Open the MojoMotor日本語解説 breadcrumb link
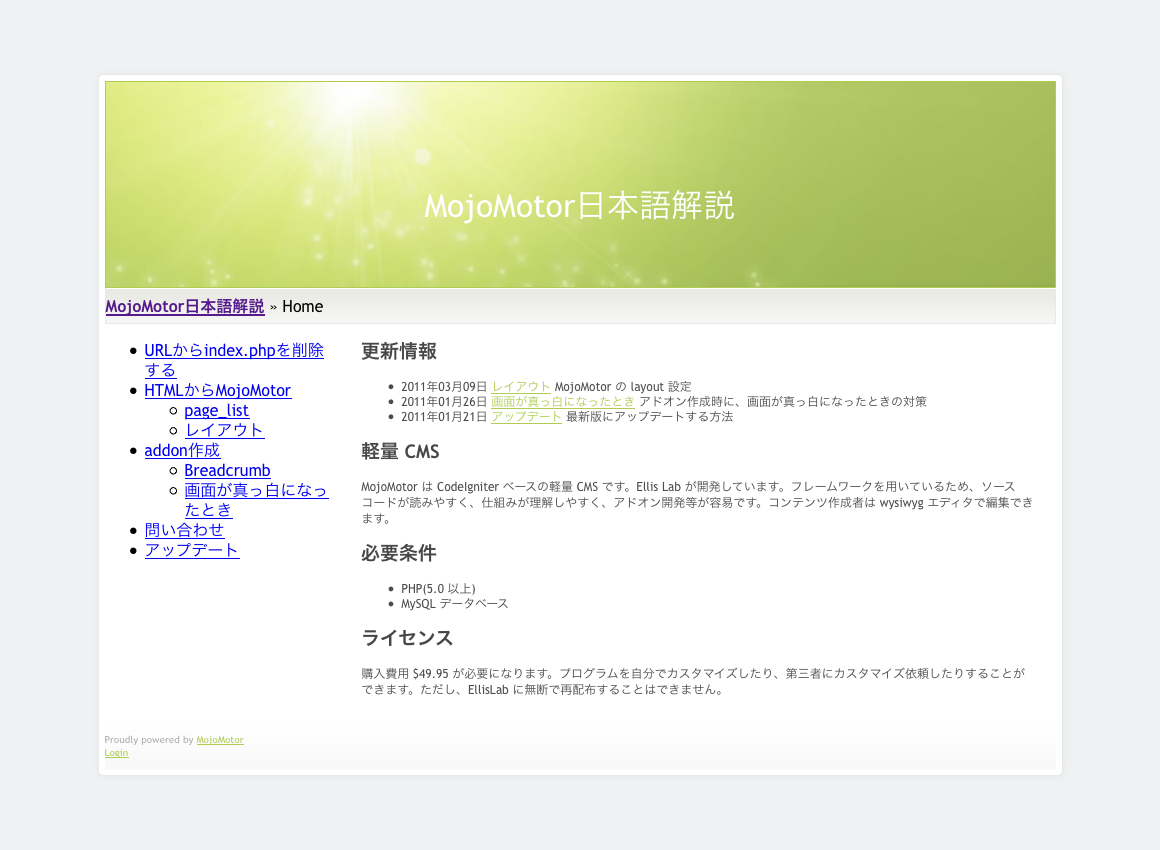Viewport: 1160px width, 850px height. point(184,306)
